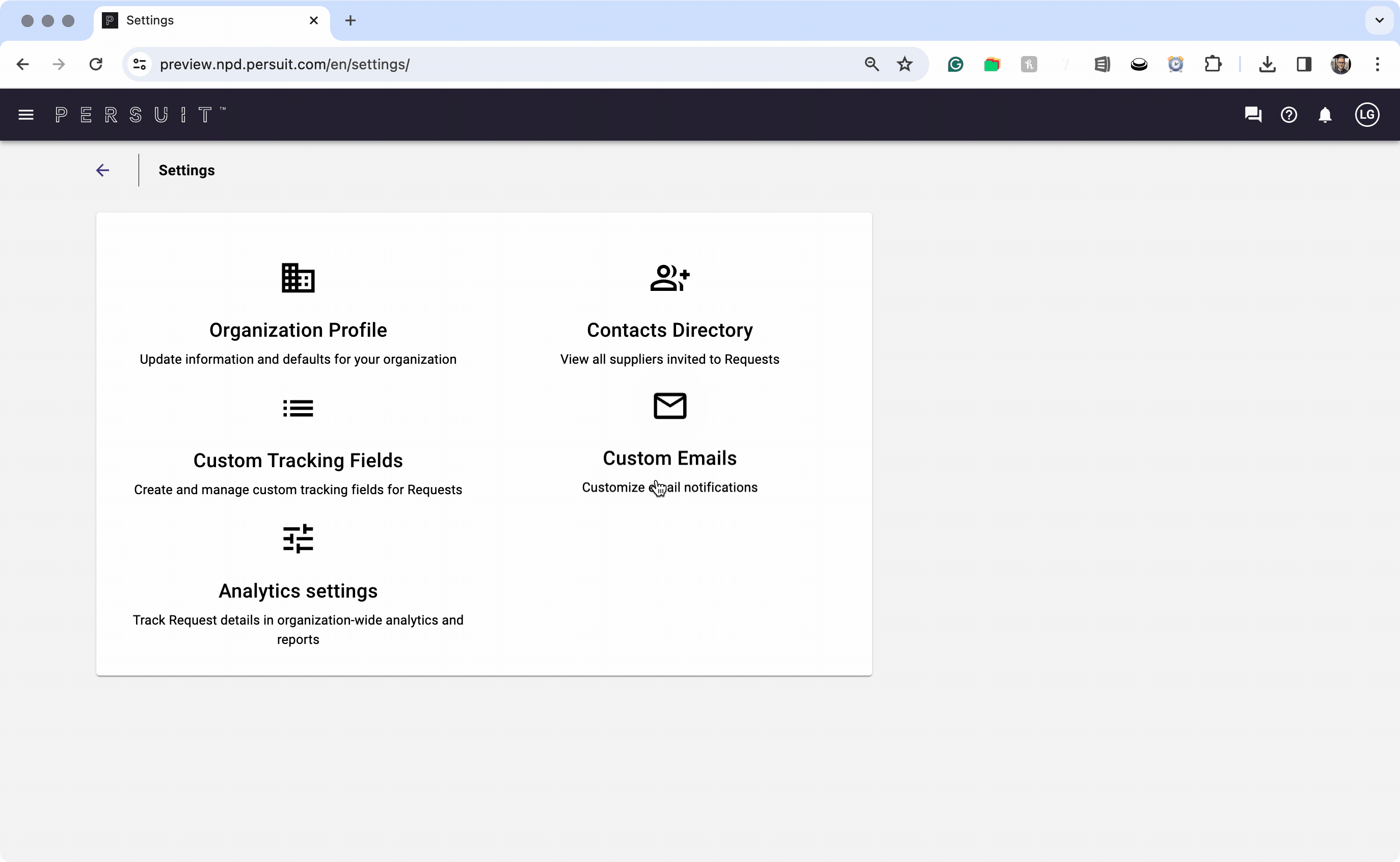Open Custom Emails settings
1400x862 pixels.
point(670,458)
